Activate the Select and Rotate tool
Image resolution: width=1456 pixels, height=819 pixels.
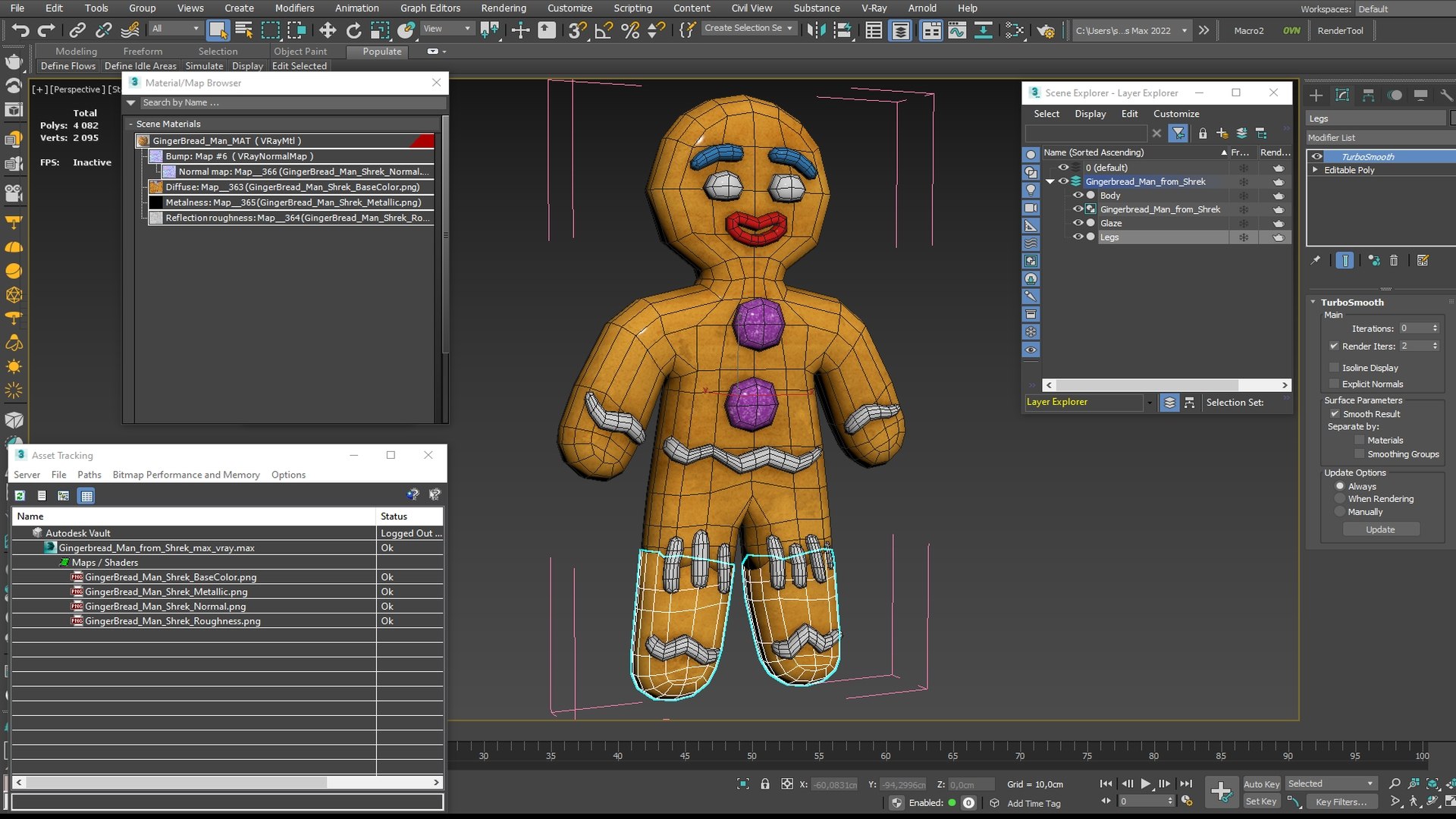(353, 30)
